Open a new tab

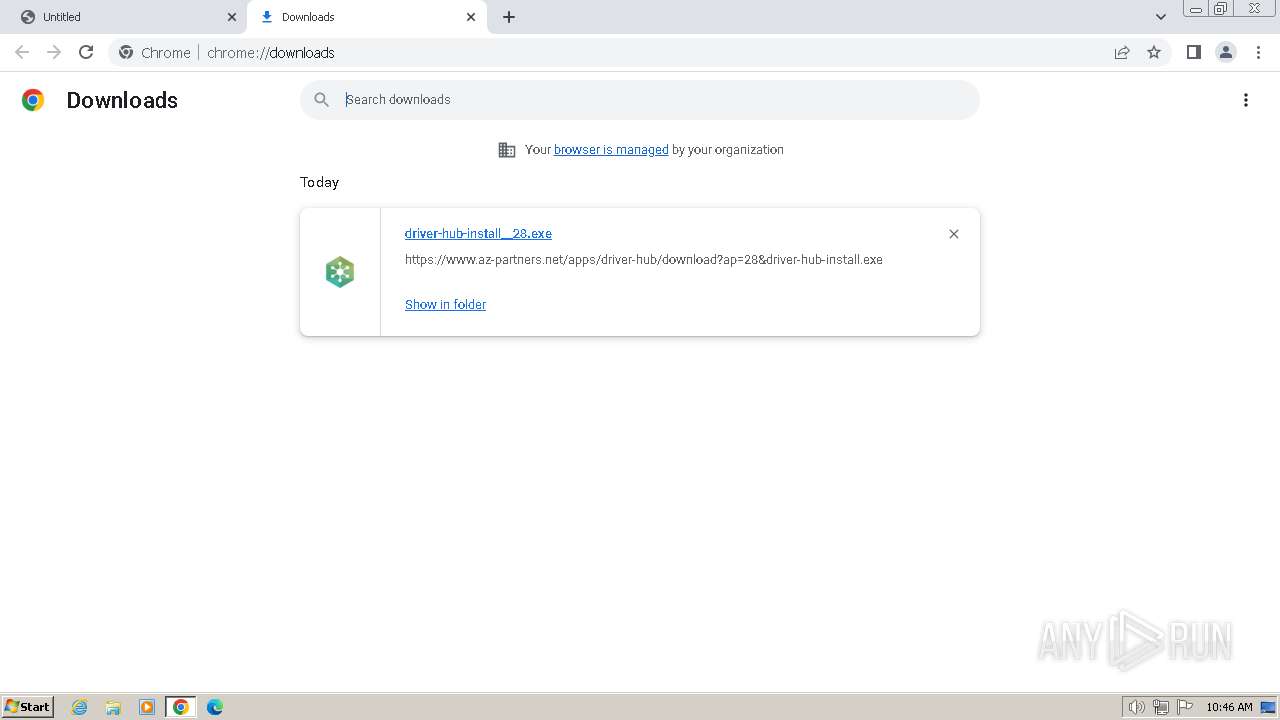click(509, 17)
